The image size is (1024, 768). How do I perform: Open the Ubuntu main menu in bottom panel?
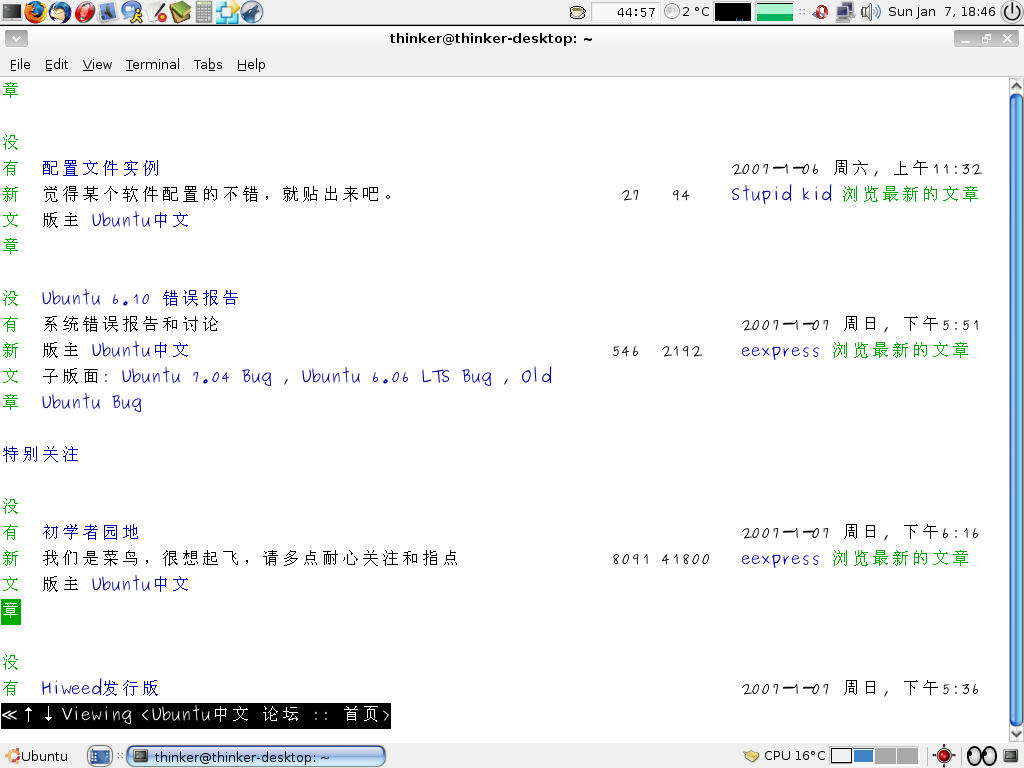(x=37, y=756)
